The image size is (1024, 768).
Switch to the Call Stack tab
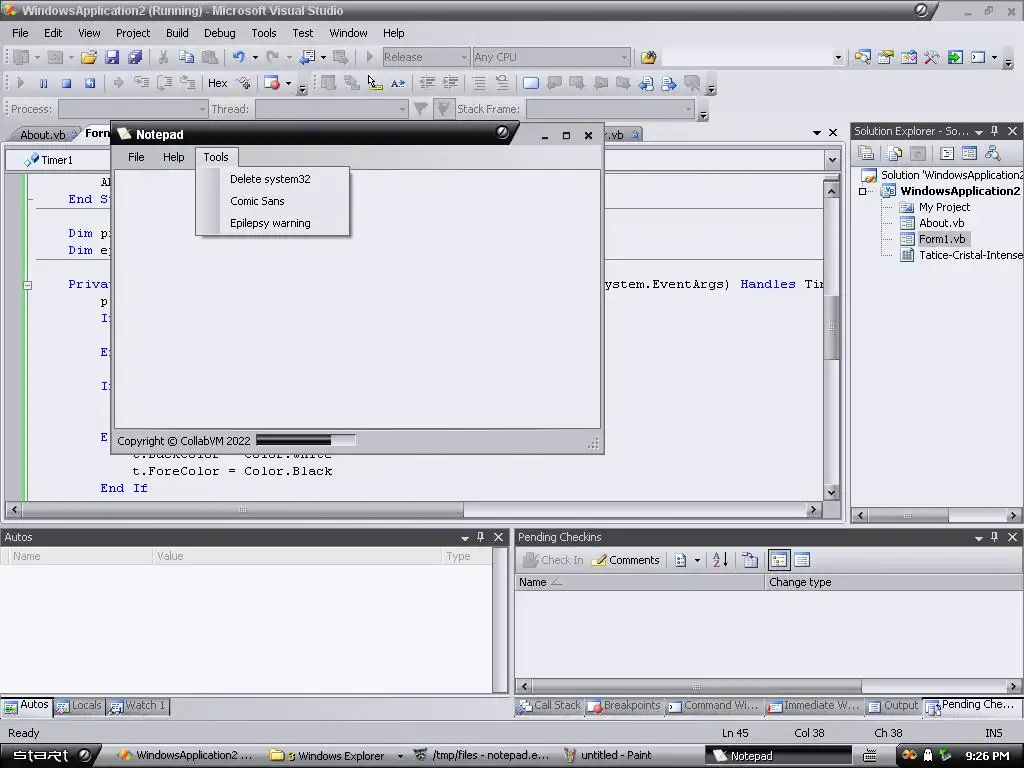click(550, 706)
